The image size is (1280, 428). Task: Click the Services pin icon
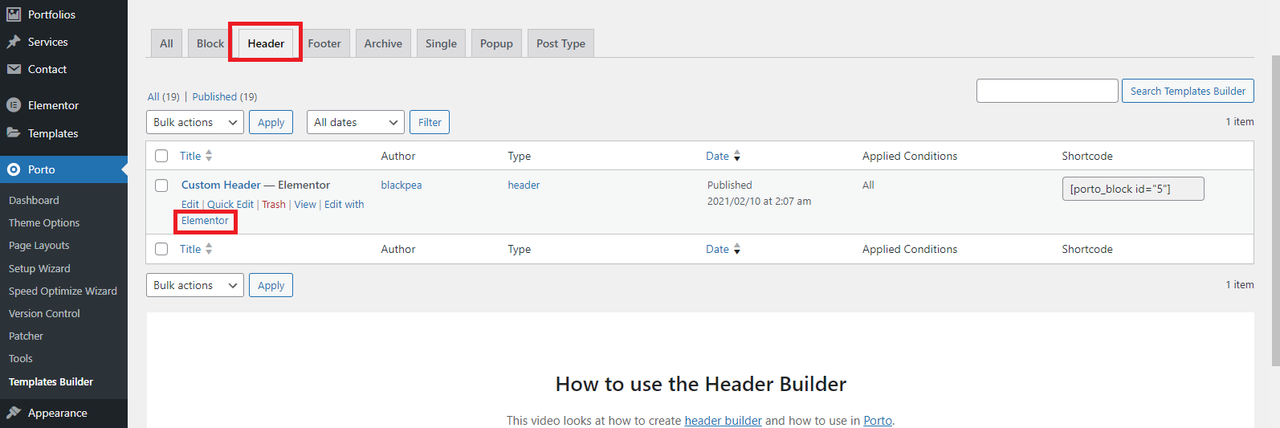[x=14, y=42]
